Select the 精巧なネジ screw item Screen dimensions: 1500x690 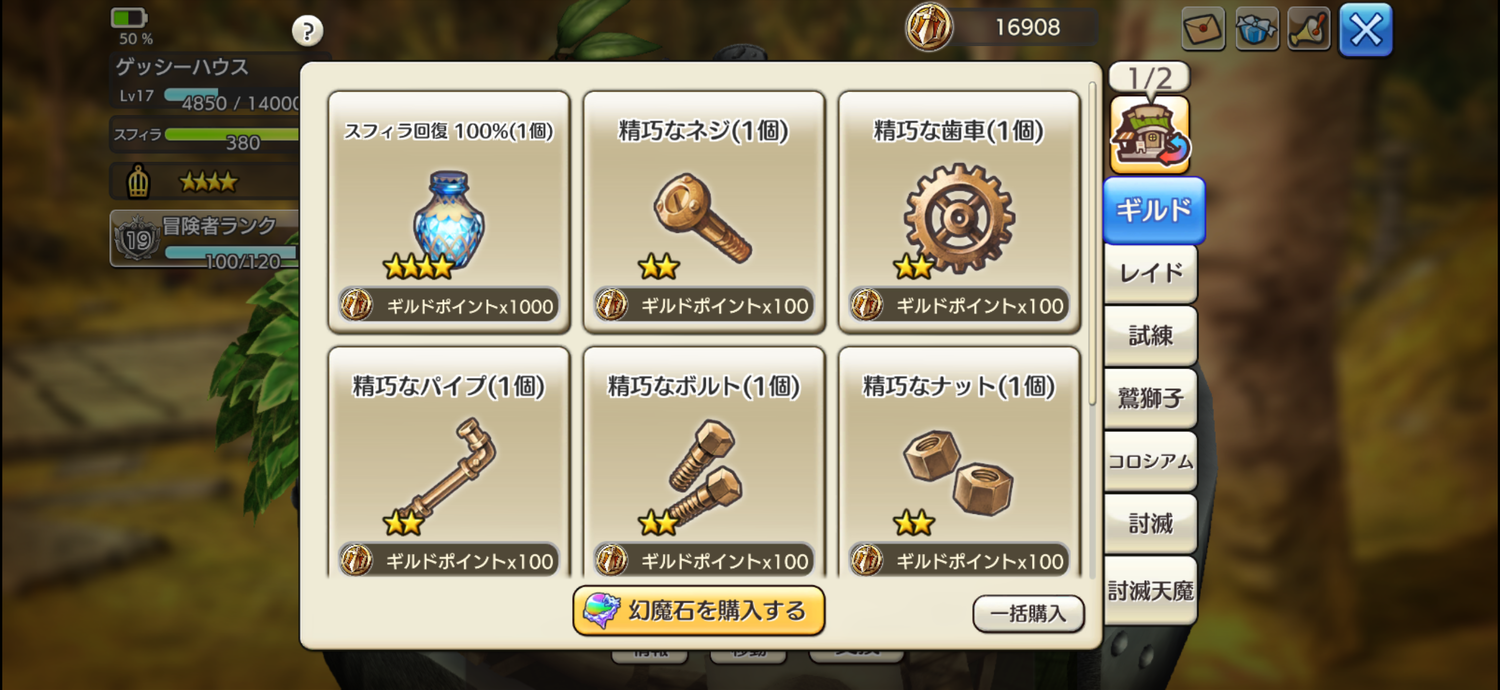[704, 212]
